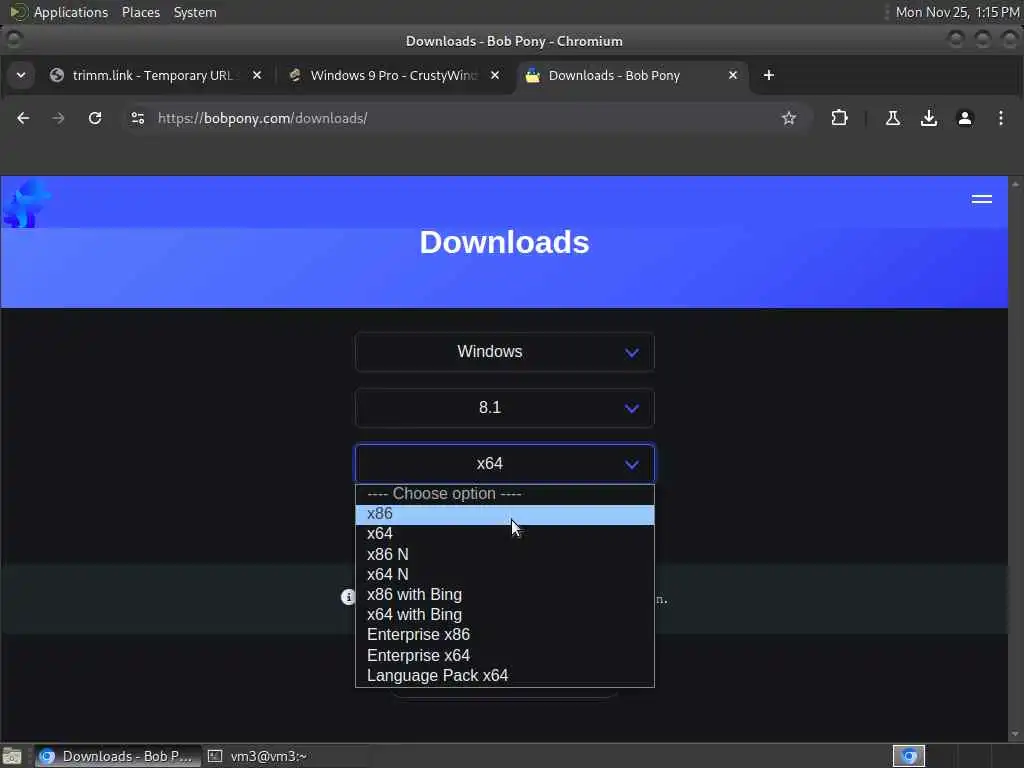Select Enterprise x64 option
Image resolution: width=1024 pixels, height=768 pixels.
505,656
